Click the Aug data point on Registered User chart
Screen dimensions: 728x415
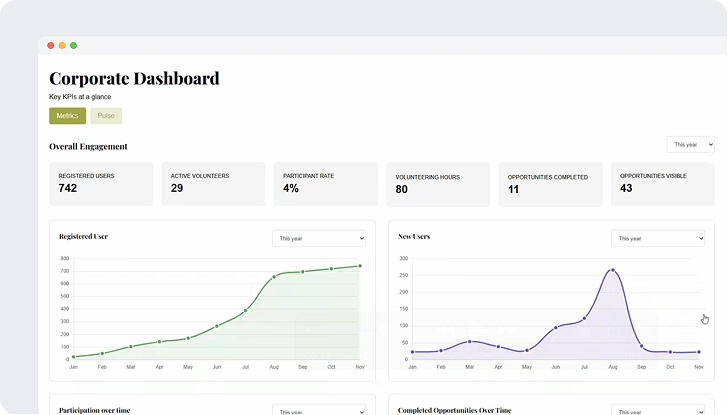tap(274, 277)
